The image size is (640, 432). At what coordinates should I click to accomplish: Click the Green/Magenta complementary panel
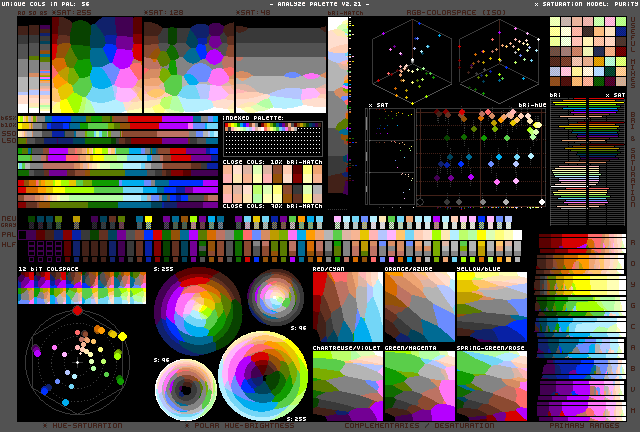[420, 386]
